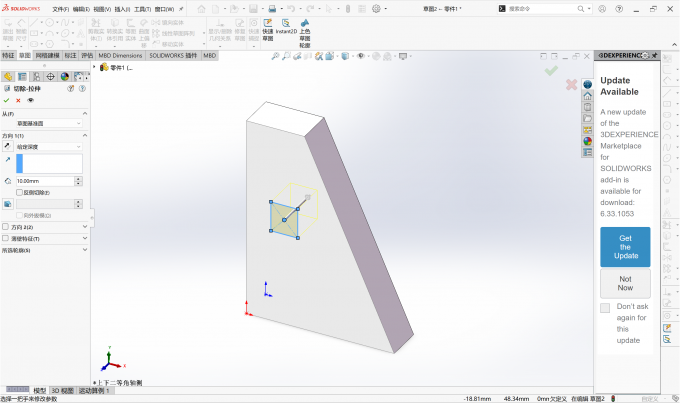Image resolution: width=680 pixels, height=403 pixels.
Task: Open Appearances color ball icon in task pane
Action: point(587,141)
